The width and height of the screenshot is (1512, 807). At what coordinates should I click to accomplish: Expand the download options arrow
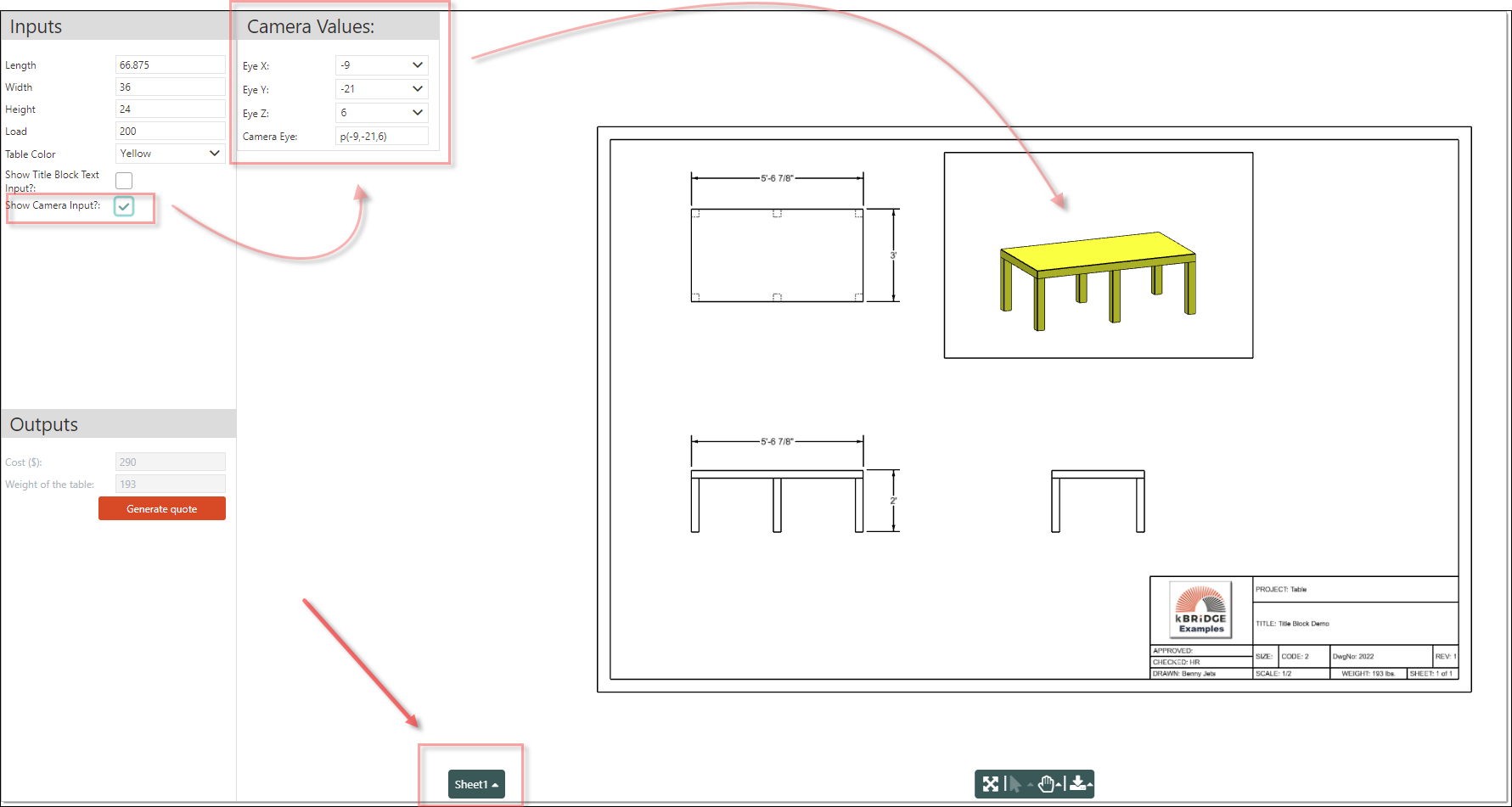click(1089, 785)
